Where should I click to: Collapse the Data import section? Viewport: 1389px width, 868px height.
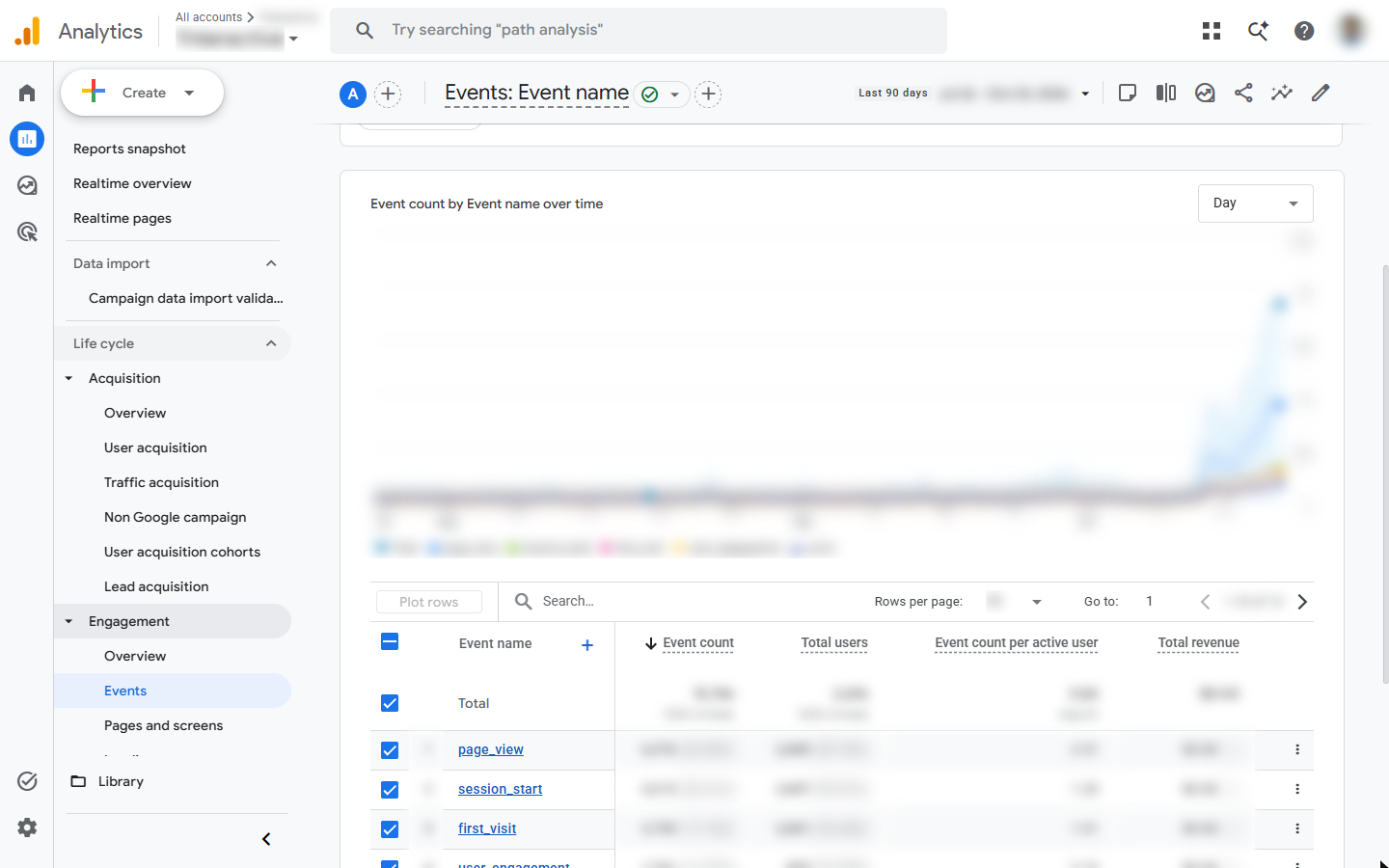[x=270, y=264]
